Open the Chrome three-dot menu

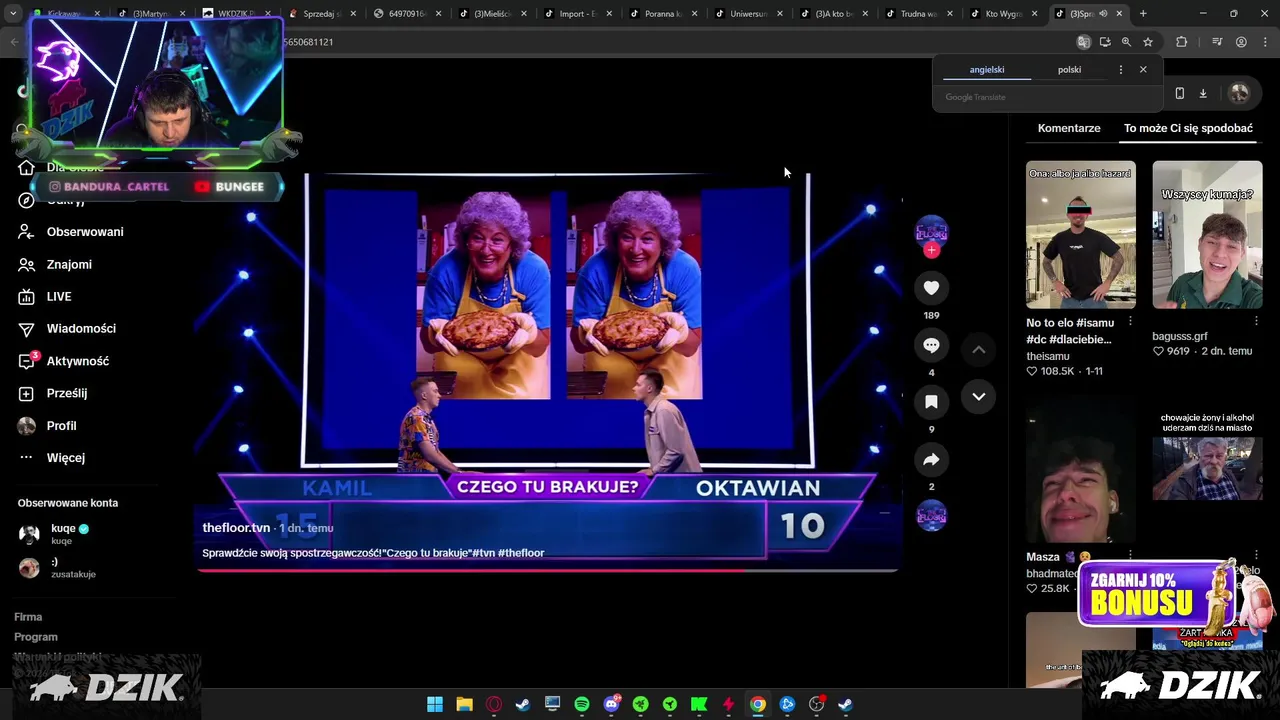(1263, 42)
